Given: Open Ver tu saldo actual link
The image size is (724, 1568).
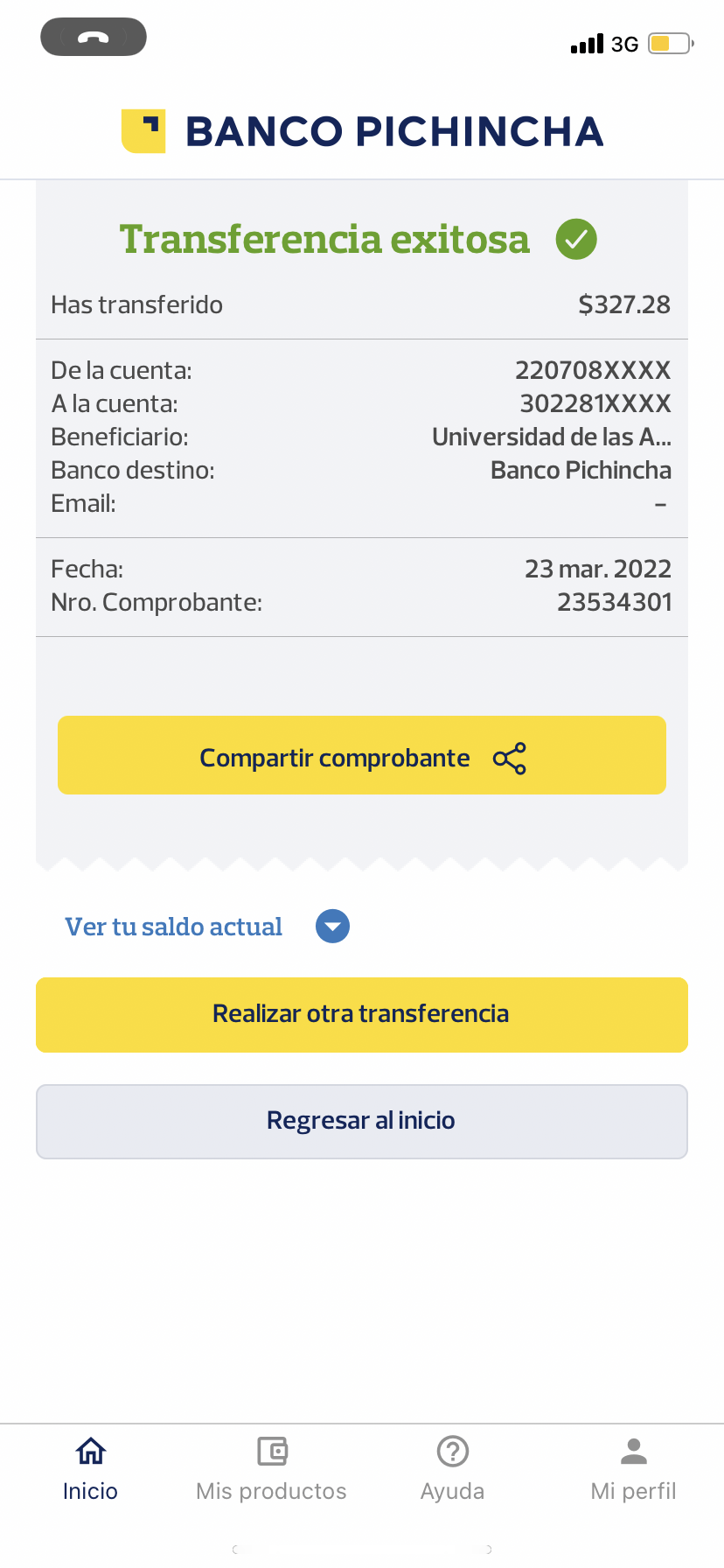Looking at the screenshot, I should [173, 927].
